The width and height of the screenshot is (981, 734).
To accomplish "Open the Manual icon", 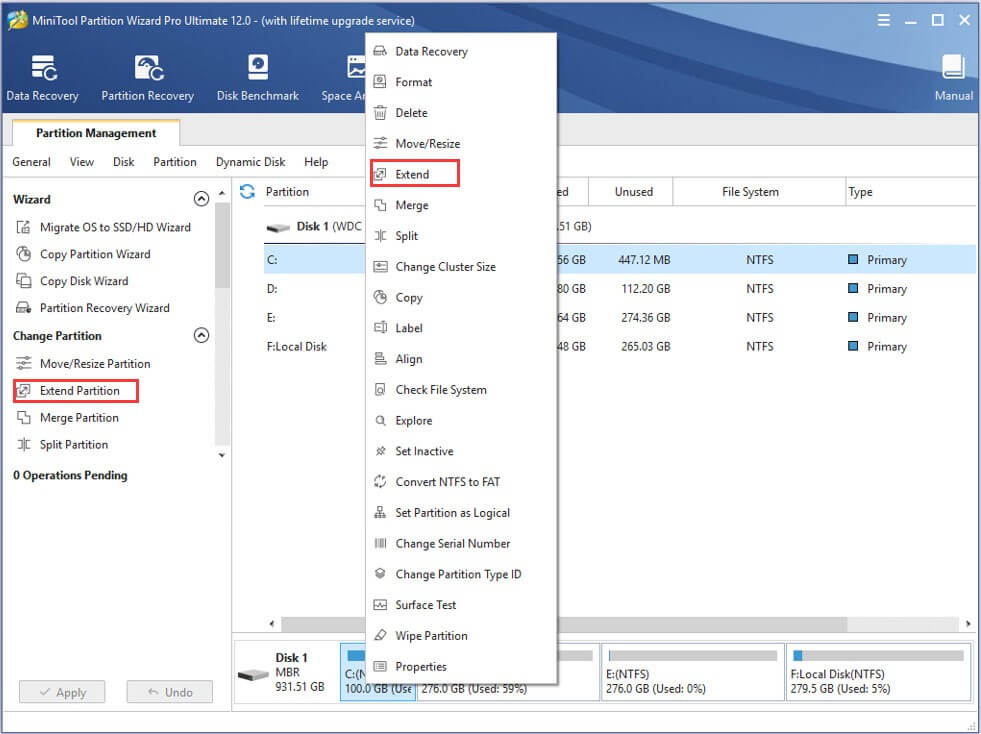I will (x=953, y=78).
